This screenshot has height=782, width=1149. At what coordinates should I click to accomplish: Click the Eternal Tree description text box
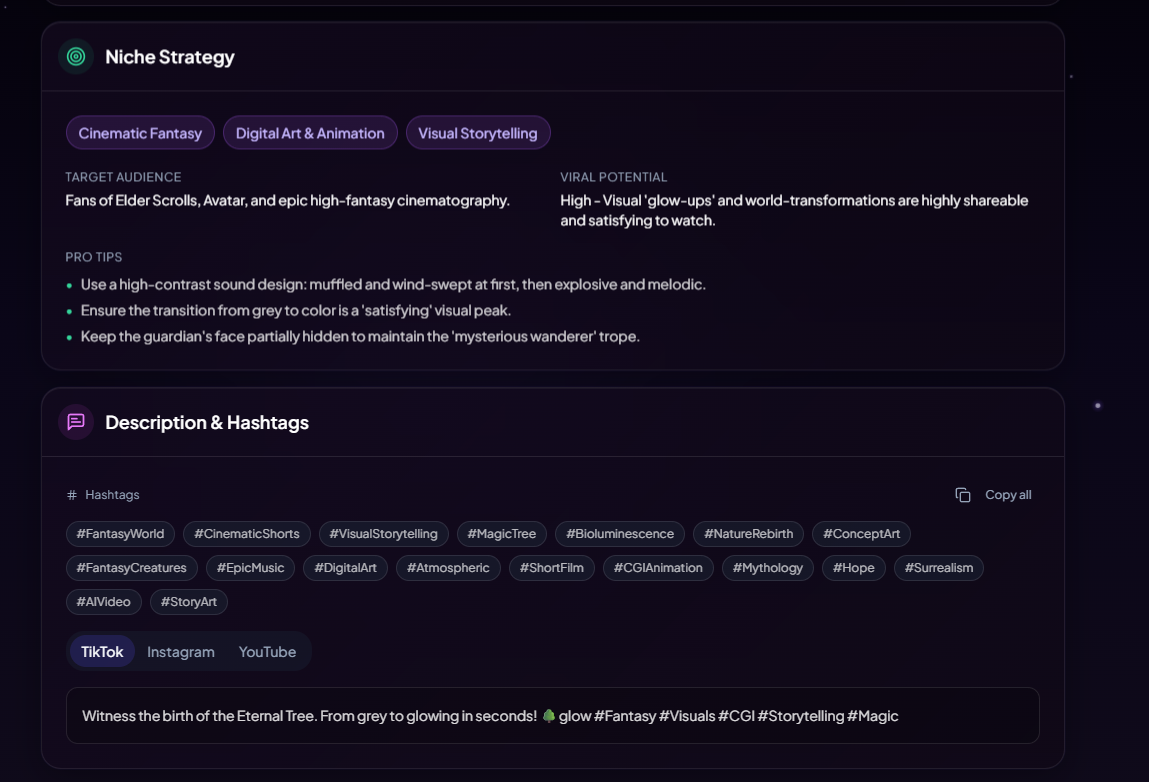(x=552, y=716)
